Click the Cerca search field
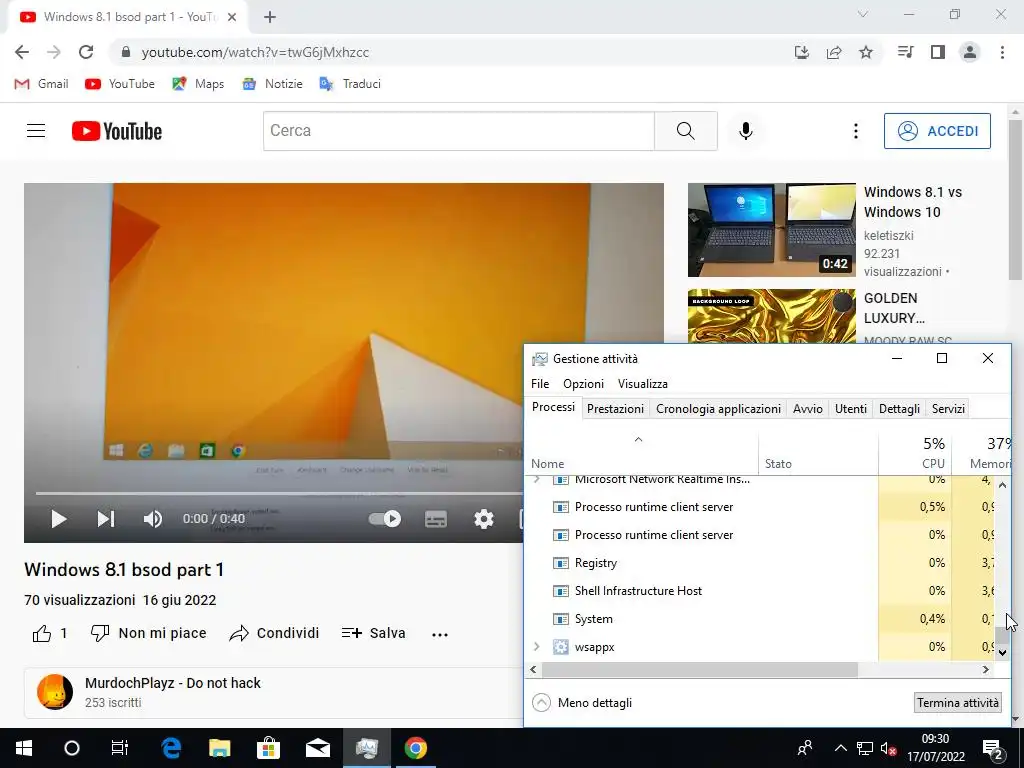The image size is (1024, 768). 458,131
